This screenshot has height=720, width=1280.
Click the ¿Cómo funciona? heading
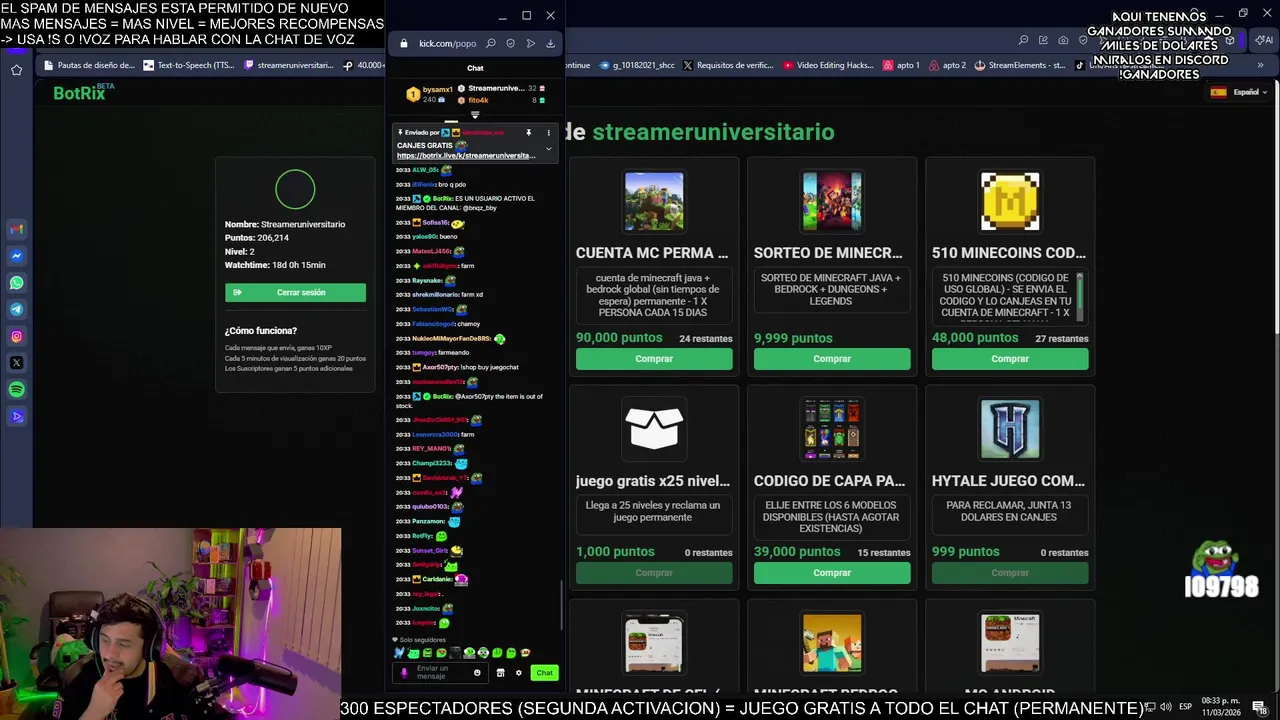pyautogui.click(x=261, y=331)
